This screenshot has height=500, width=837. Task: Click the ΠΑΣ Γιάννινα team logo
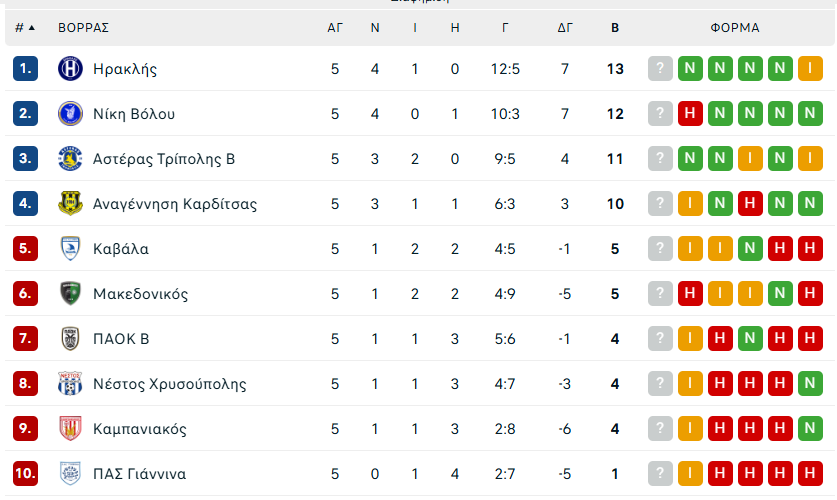70,474
